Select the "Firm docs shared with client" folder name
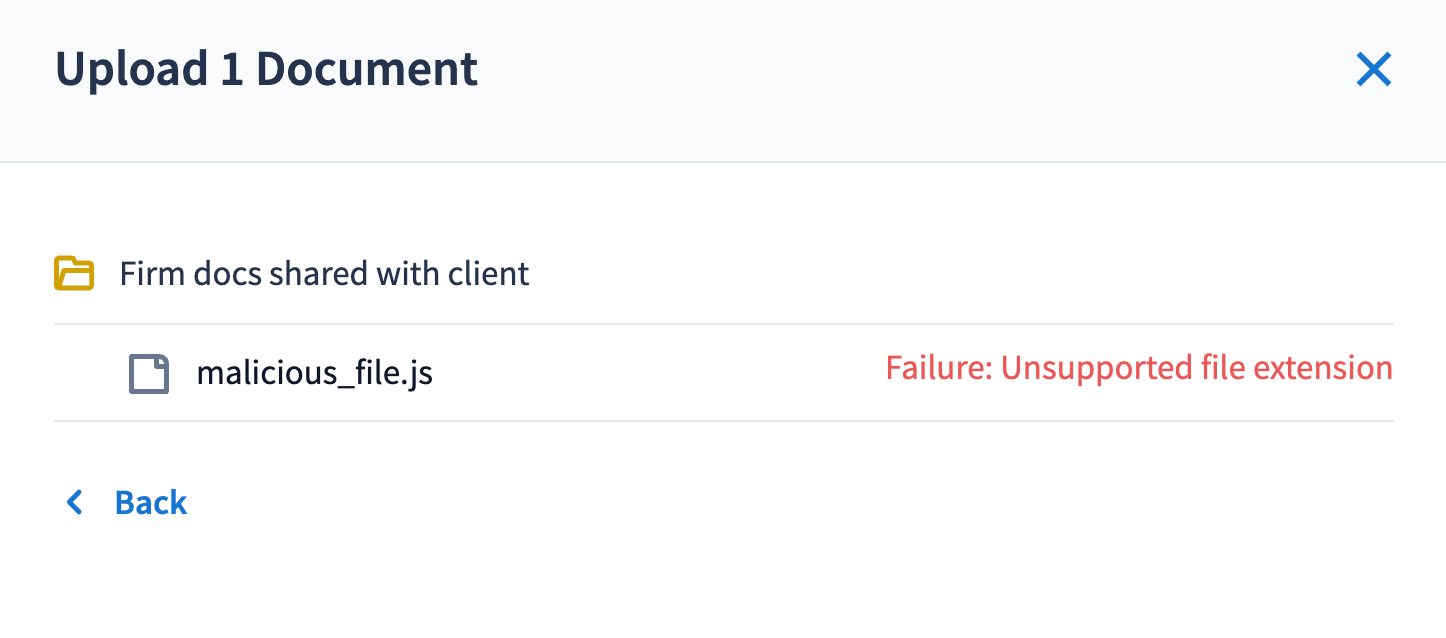The width and height of the screenshot is (1446, 638). (324, 273)
